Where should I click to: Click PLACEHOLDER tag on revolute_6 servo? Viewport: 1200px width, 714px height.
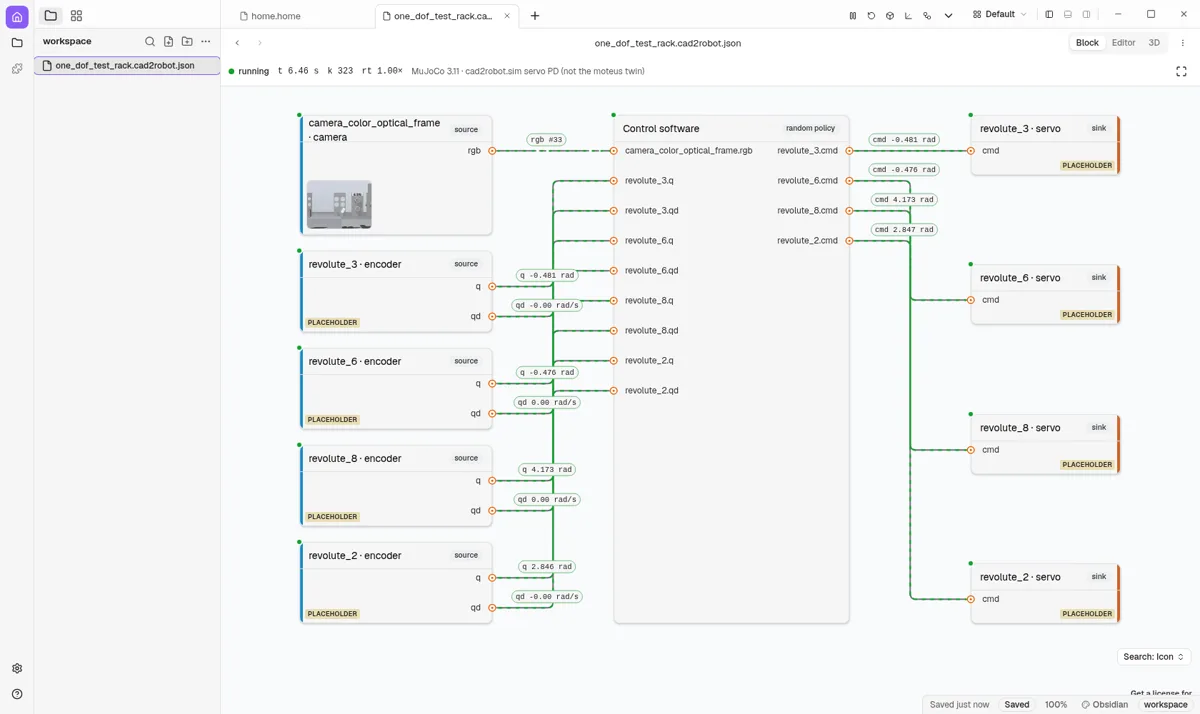tap(1087, 315)
